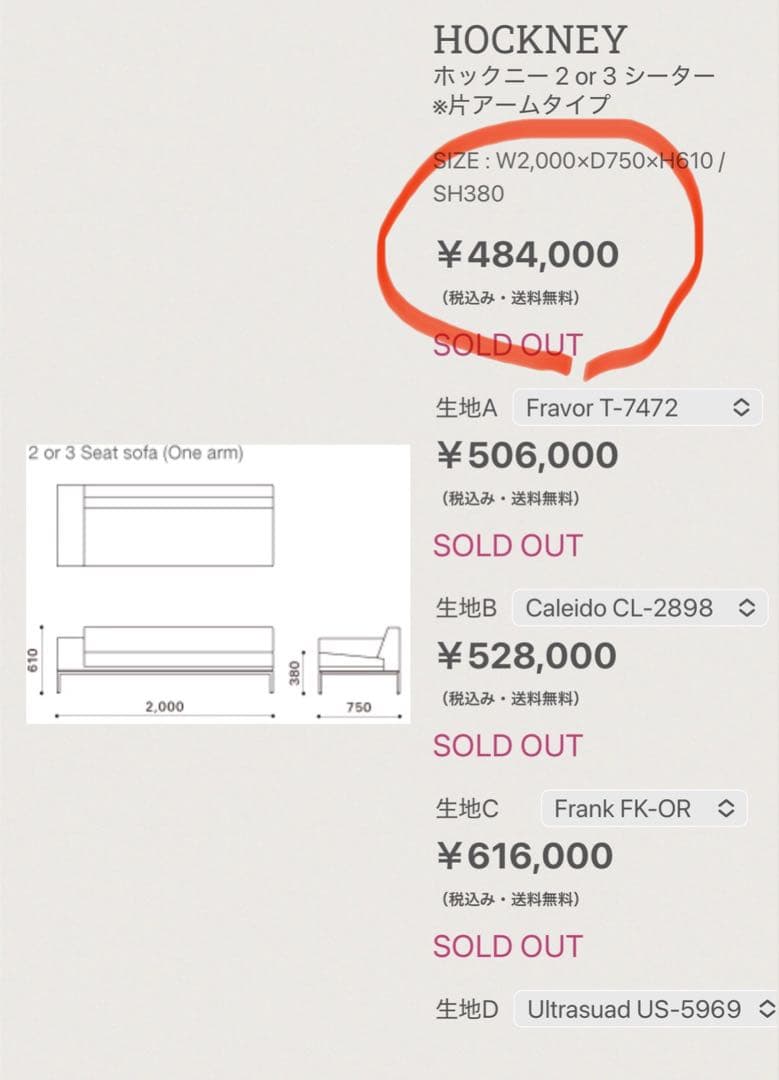Expand the Ultrasuad US-5969 fabric dropdown
Image resolution: width=779 pixels, height=1080 pixels.
point(647,1009)
